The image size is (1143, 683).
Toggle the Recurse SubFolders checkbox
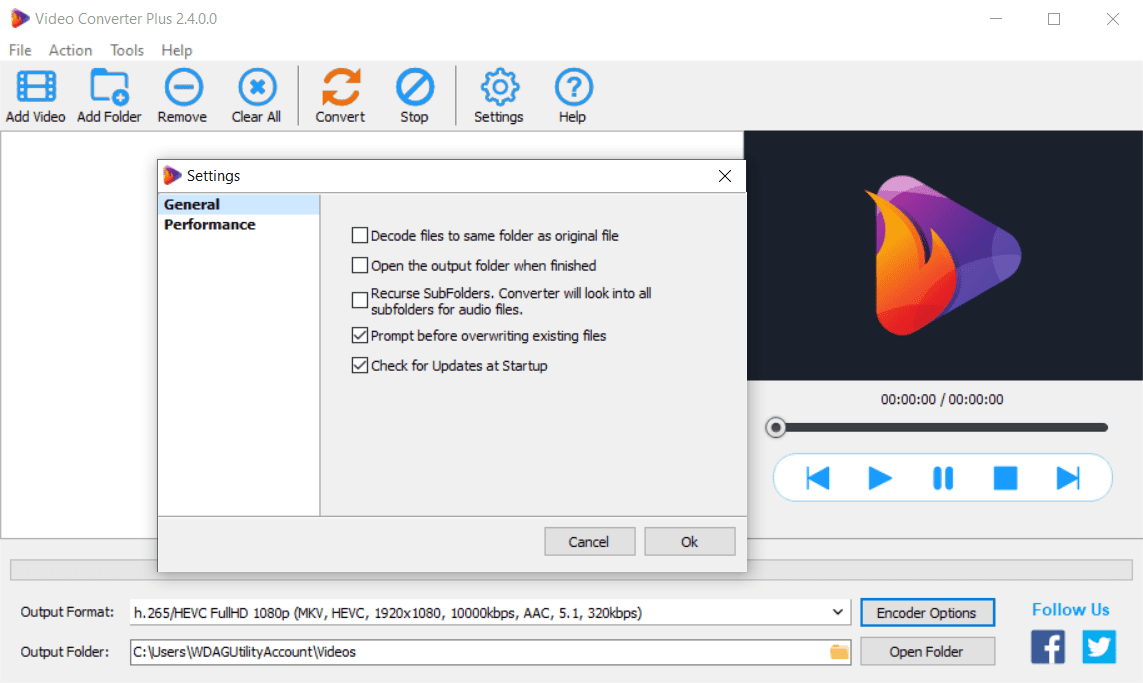tap(359, 300)
